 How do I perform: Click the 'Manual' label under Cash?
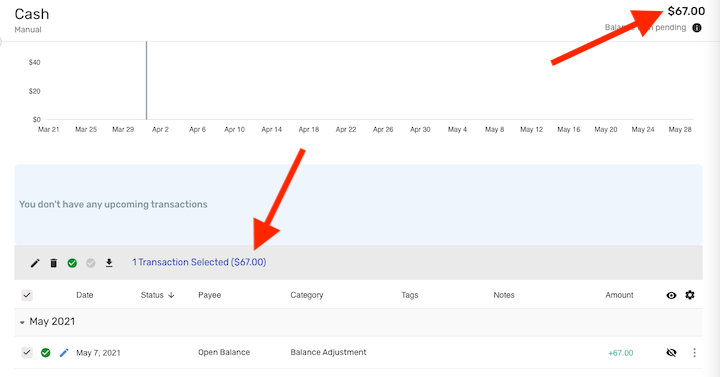click(28, 30)
